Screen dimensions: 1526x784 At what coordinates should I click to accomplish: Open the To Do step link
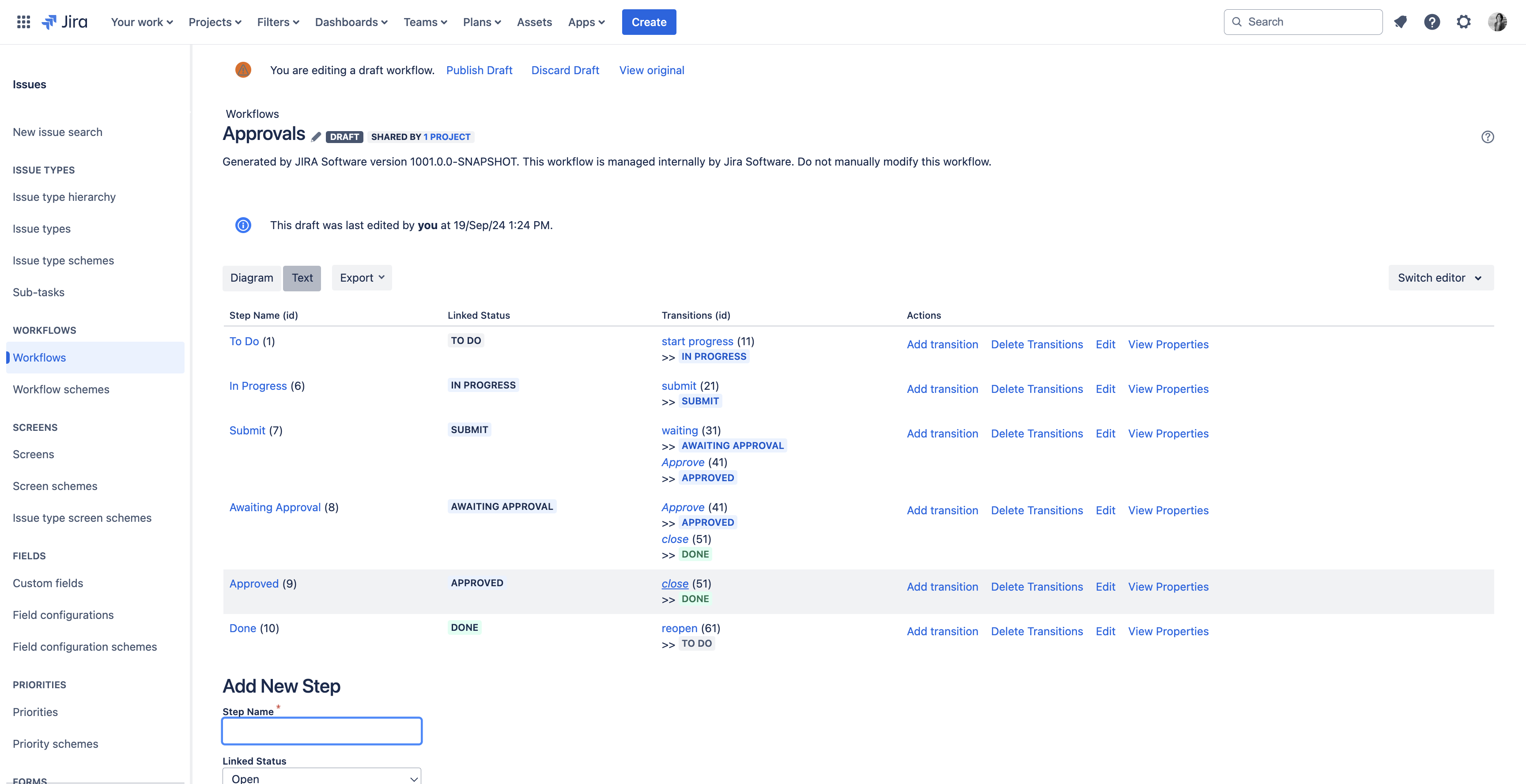(244, 341)
